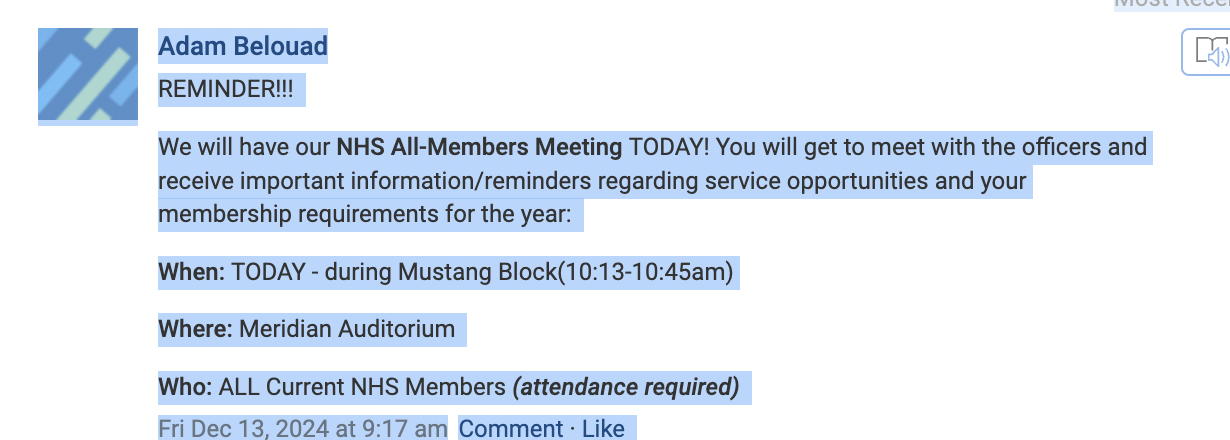This screenshot has width=1230, height=440.
Task: Click the italic (attendance required) text
Action: coord(626,386)
